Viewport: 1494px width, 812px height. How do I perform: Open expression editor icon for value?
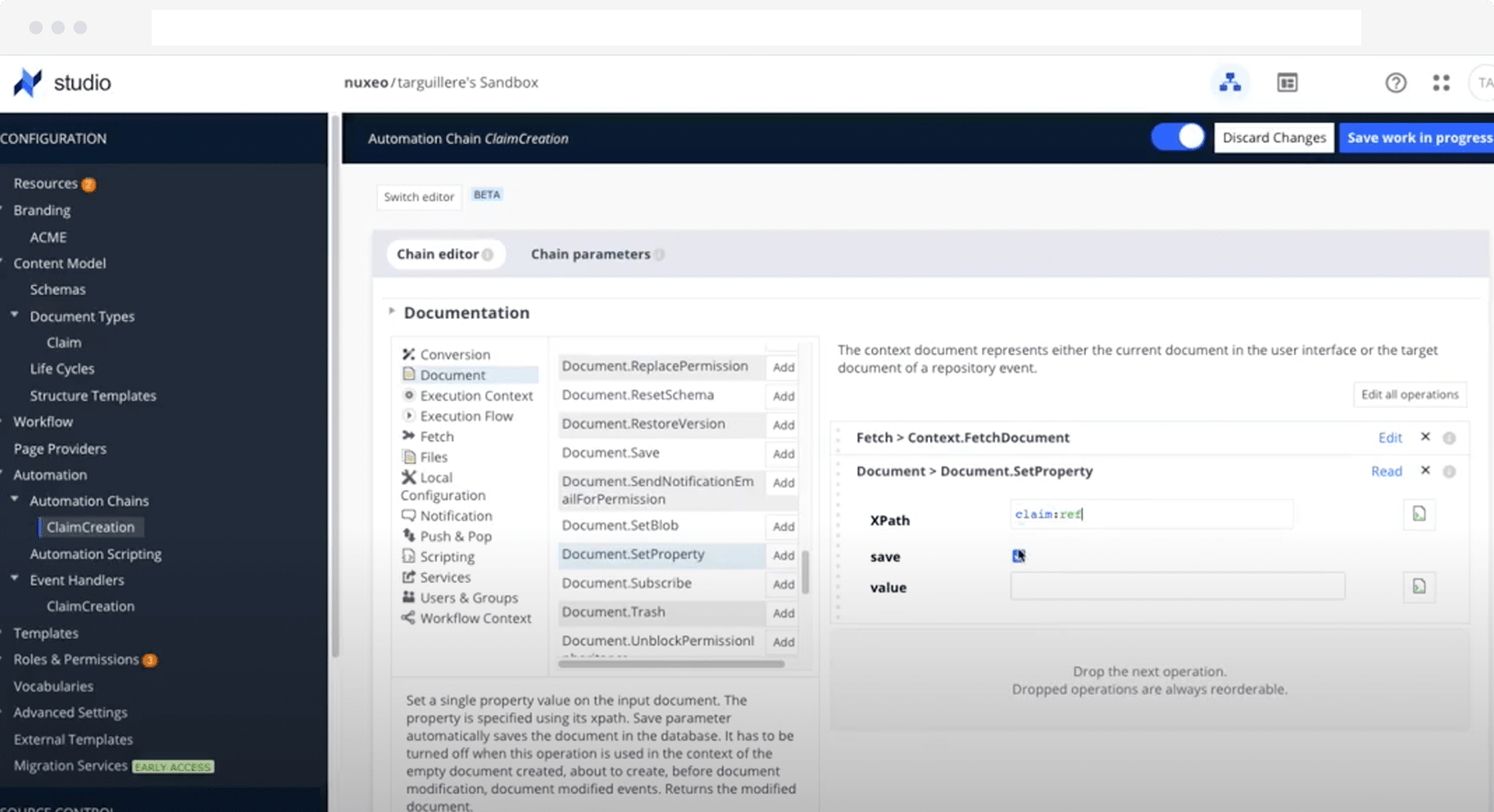[1419, 587]
